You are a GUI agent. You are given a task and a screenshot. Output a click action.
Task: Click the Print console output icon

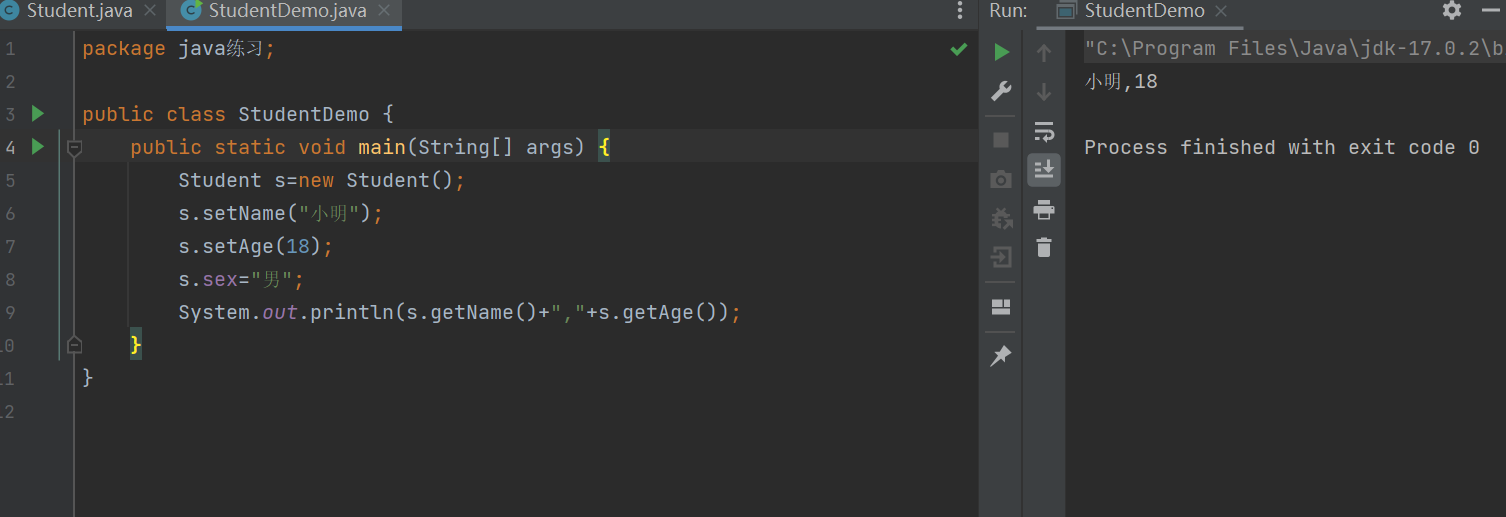(x=1044, y=209)
